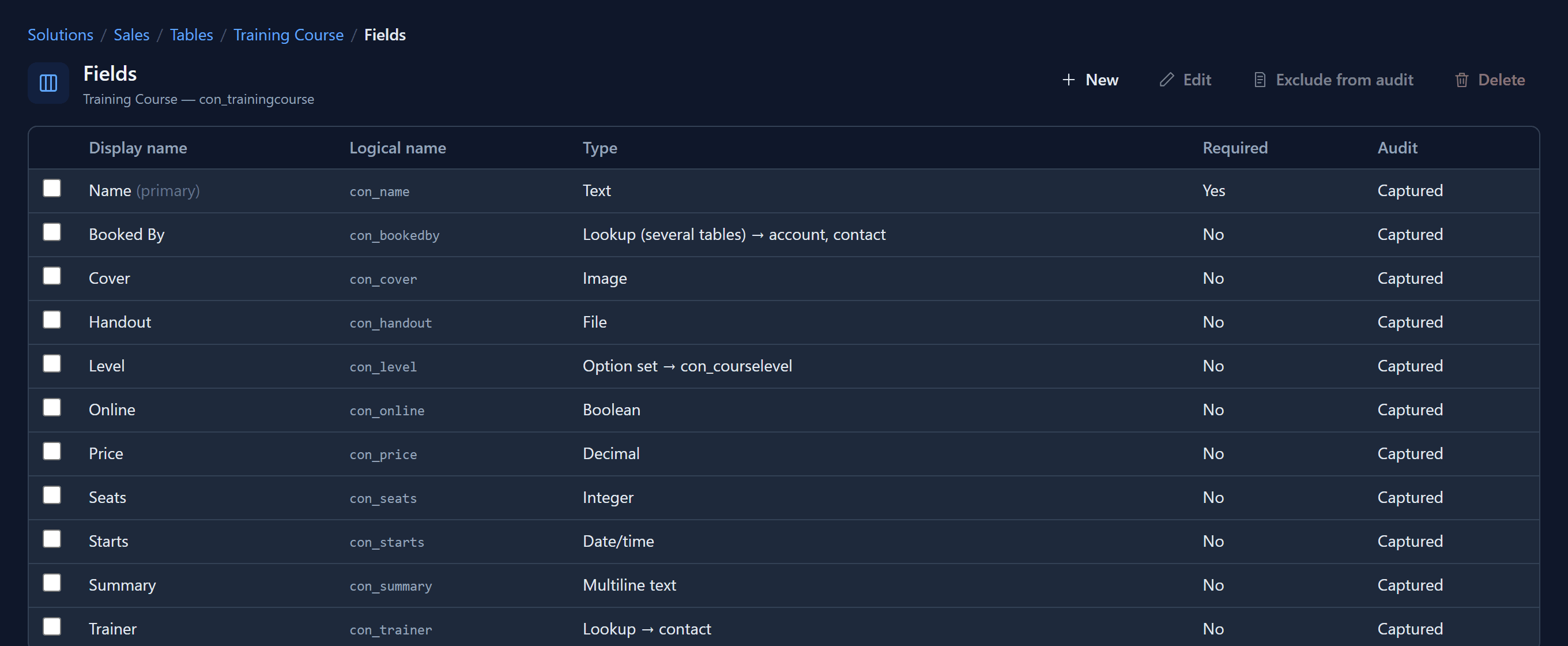1568x646 pixels.
Task: Click the trash can Delete icon
Action: click(1461, 80)
